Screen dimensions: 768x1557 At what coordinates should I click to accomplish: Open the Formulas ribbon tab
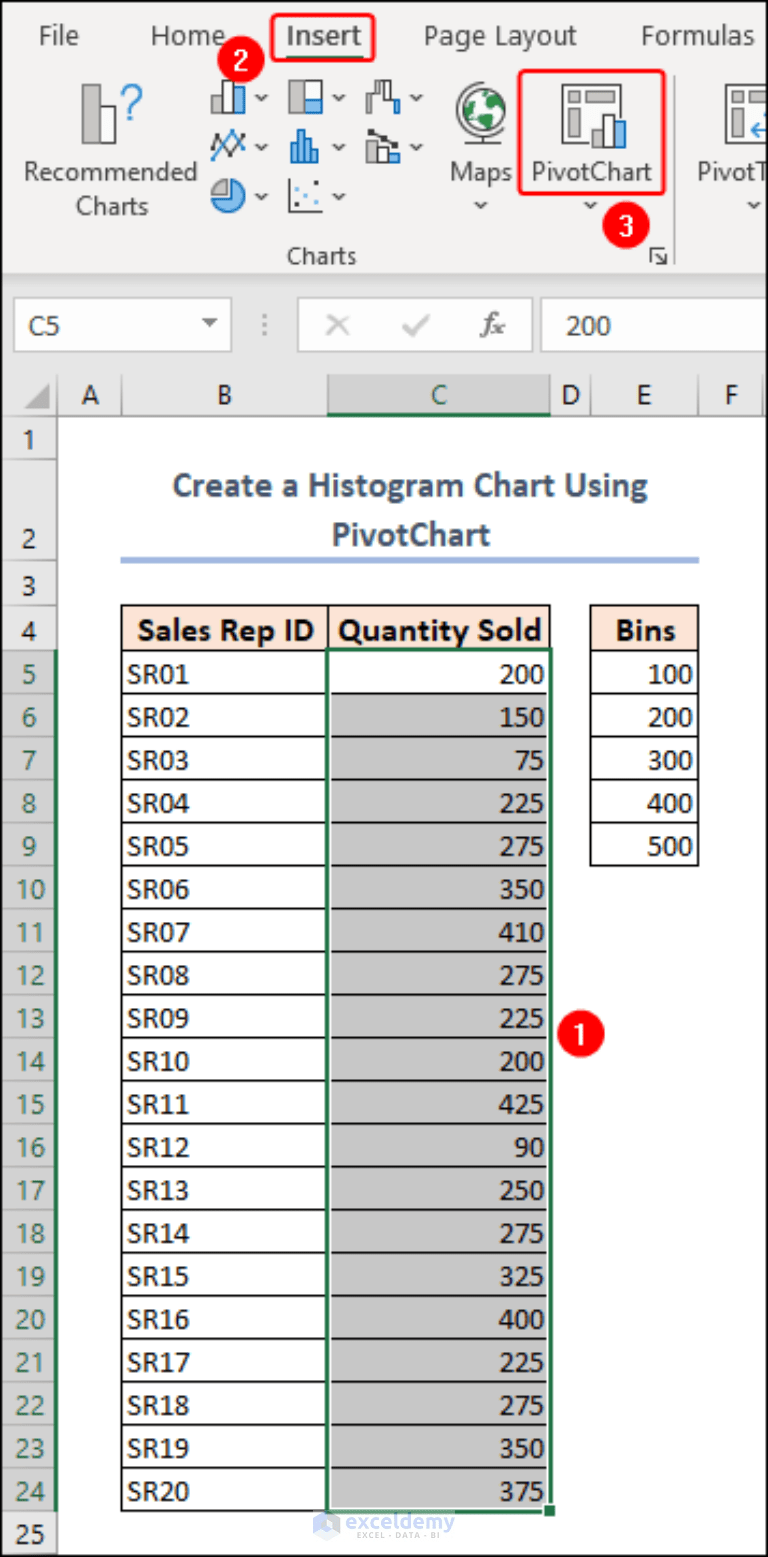[x=698, y=35]
